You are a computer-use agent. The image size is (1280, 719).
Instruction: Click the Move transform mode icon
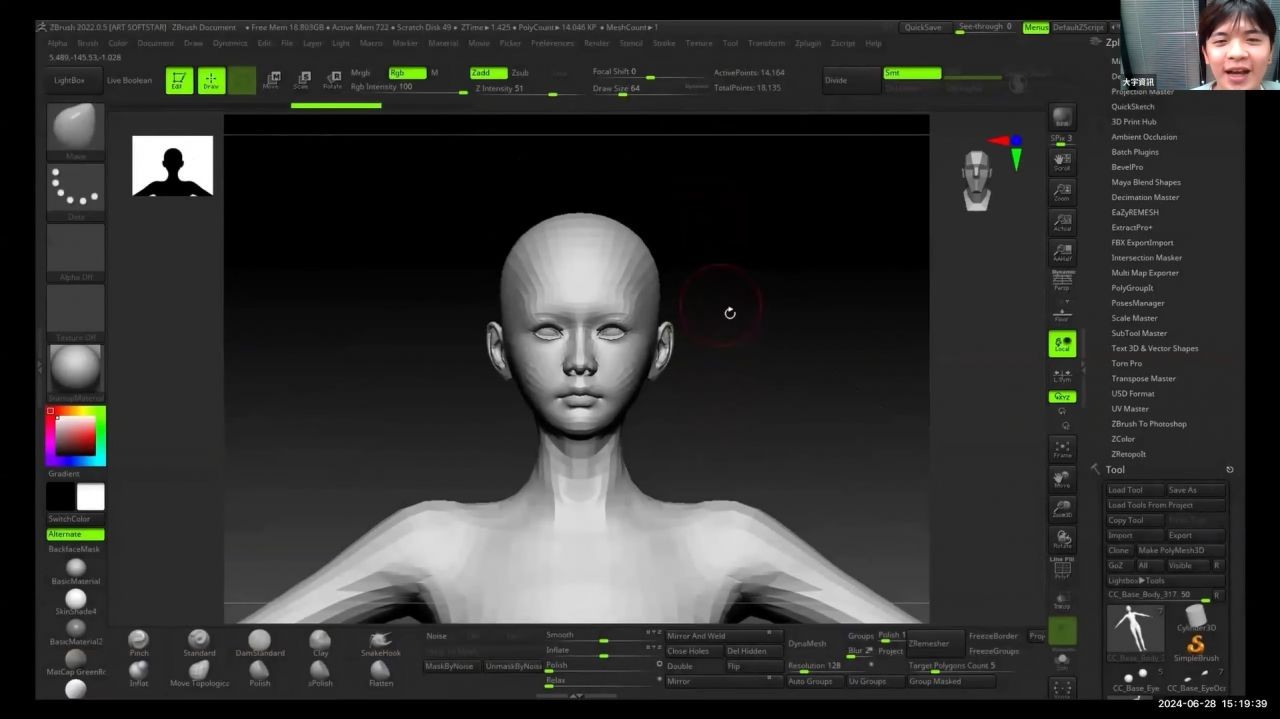(x=271, y=80)
